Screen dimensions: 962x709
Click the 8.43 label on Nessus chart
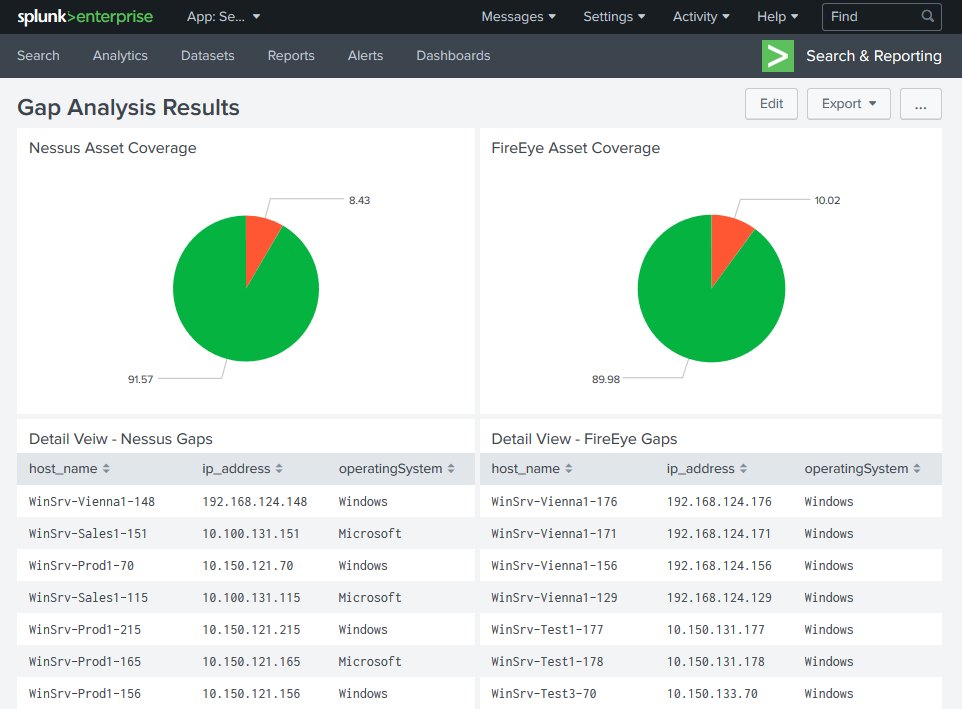click(x=360, y=201)
